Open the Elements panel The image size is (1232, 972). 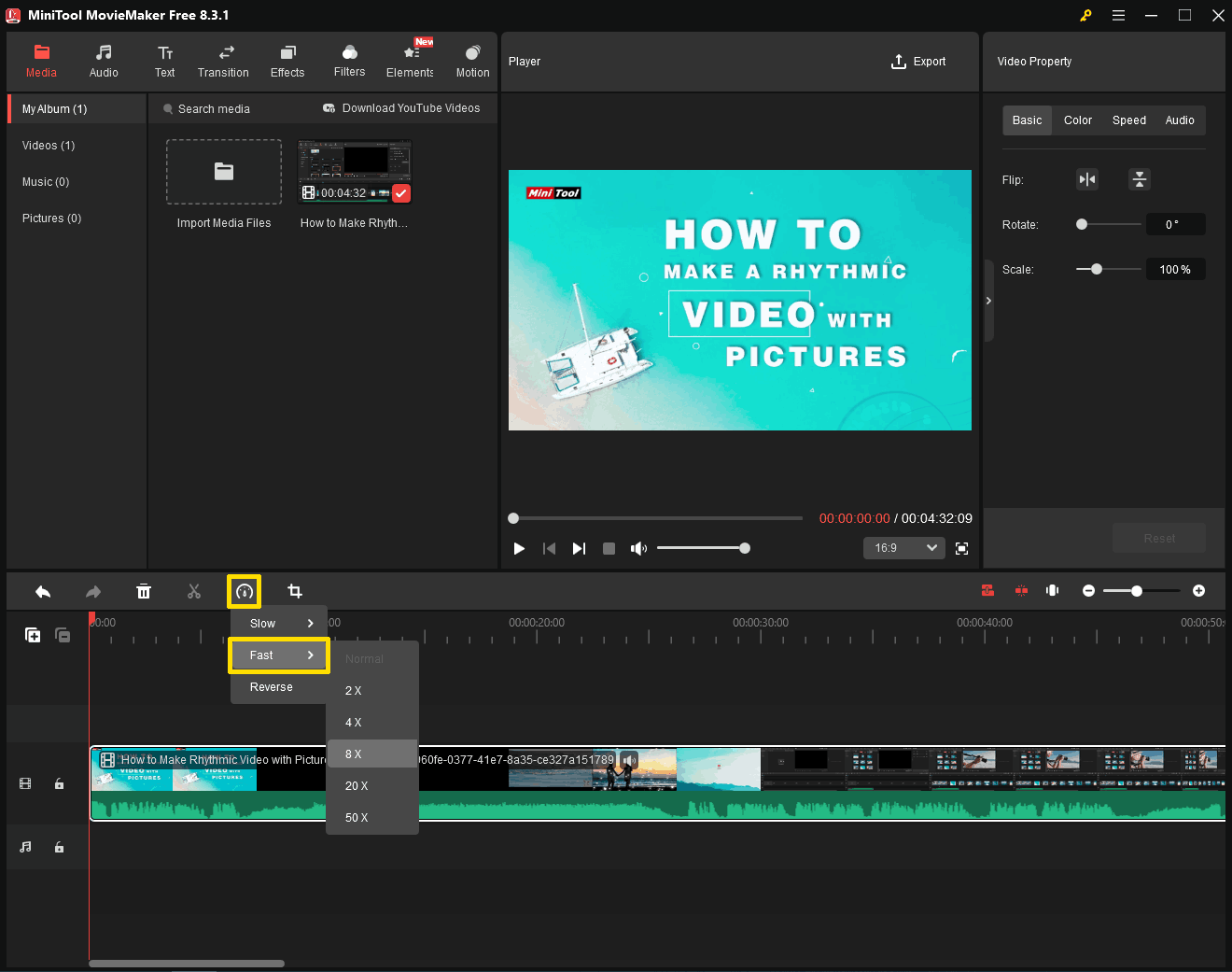[410, 61]
